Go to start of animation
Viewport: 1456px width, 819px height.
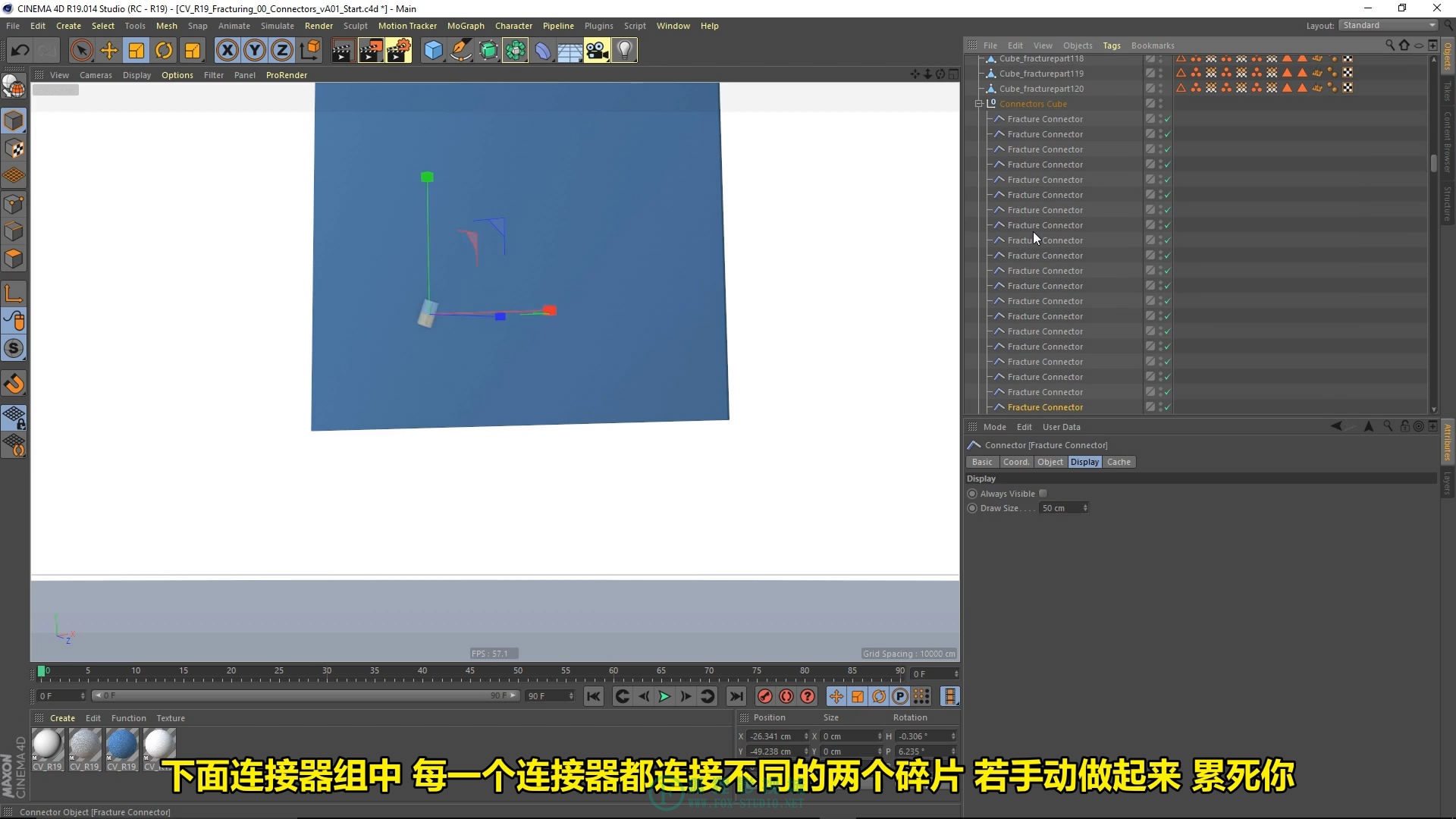click(594, 696)
